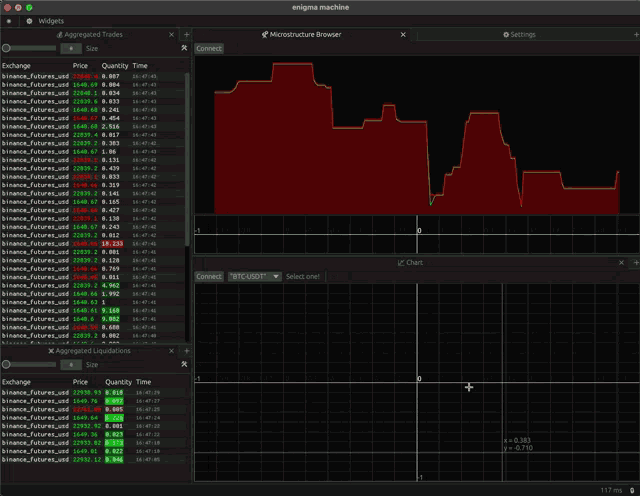Open tools icon in Aggregated Liquidations panel
This screenshot has width=640, height=496.
pyautogui.click(x=184, y=364)
